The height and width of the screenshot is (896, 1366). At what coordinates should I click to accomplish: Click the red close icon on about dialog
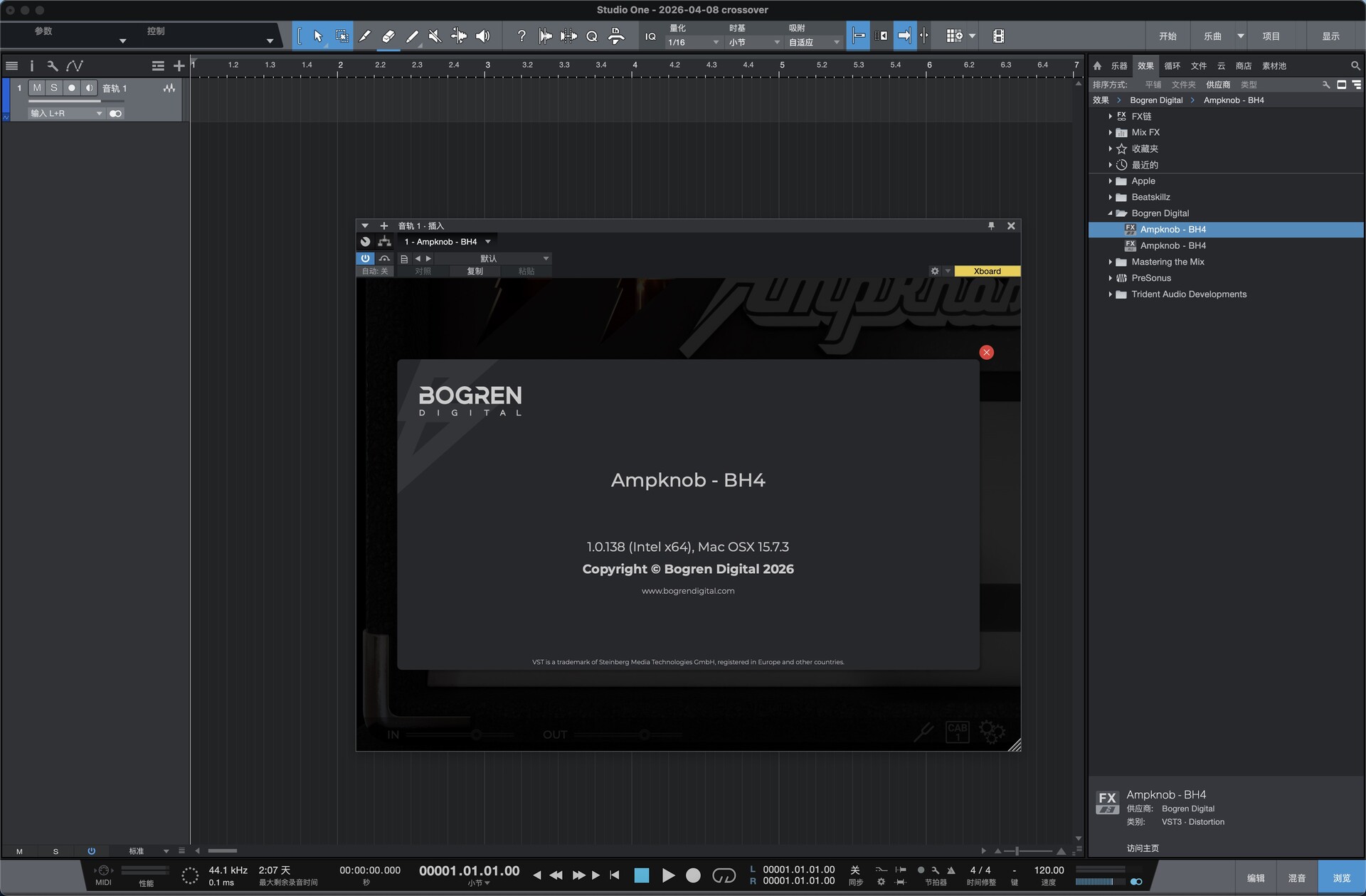click(x=986, y=352)
